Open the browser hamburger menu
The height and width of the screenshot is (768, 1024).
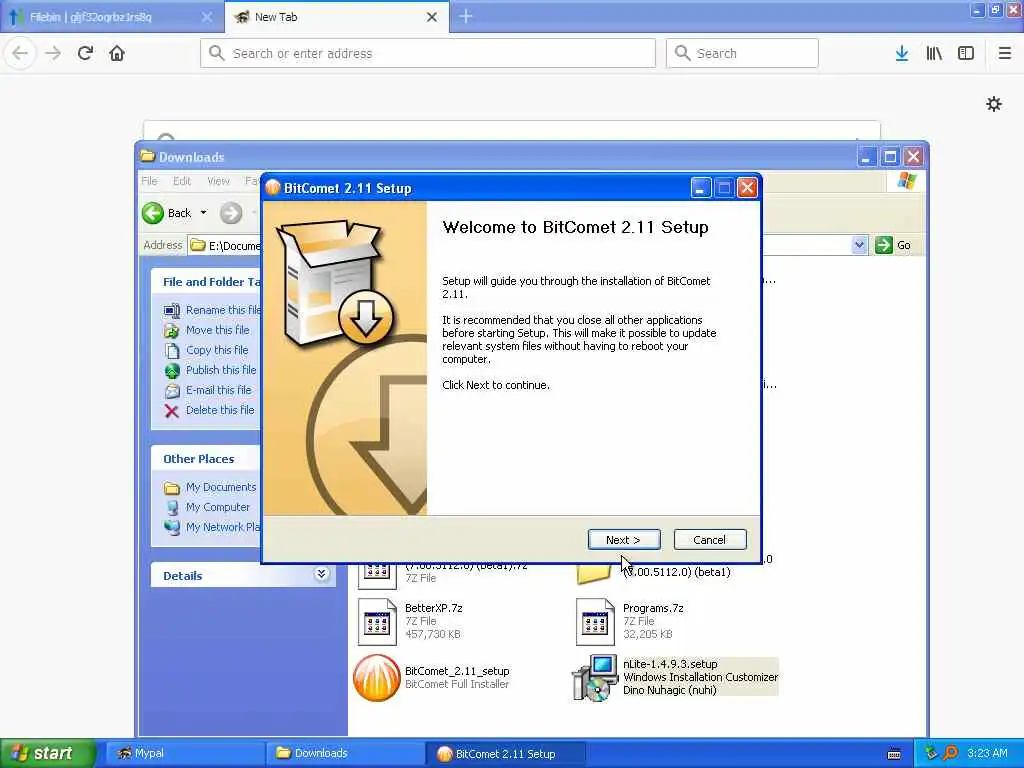(x=1004, y=53)
